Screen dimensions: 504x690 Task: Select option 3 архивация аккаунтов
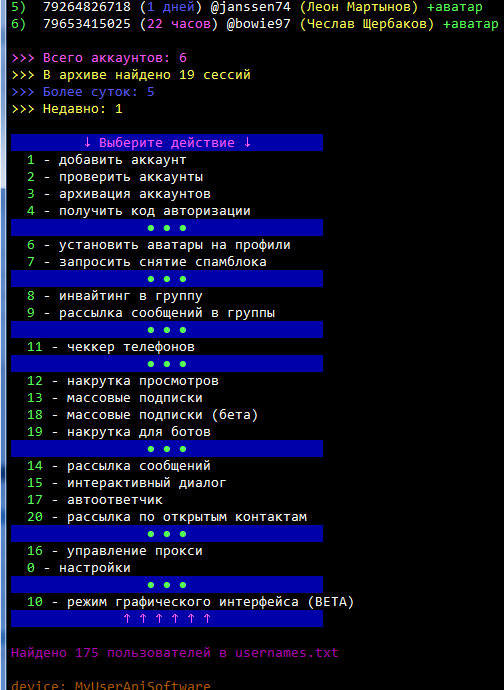119,194
